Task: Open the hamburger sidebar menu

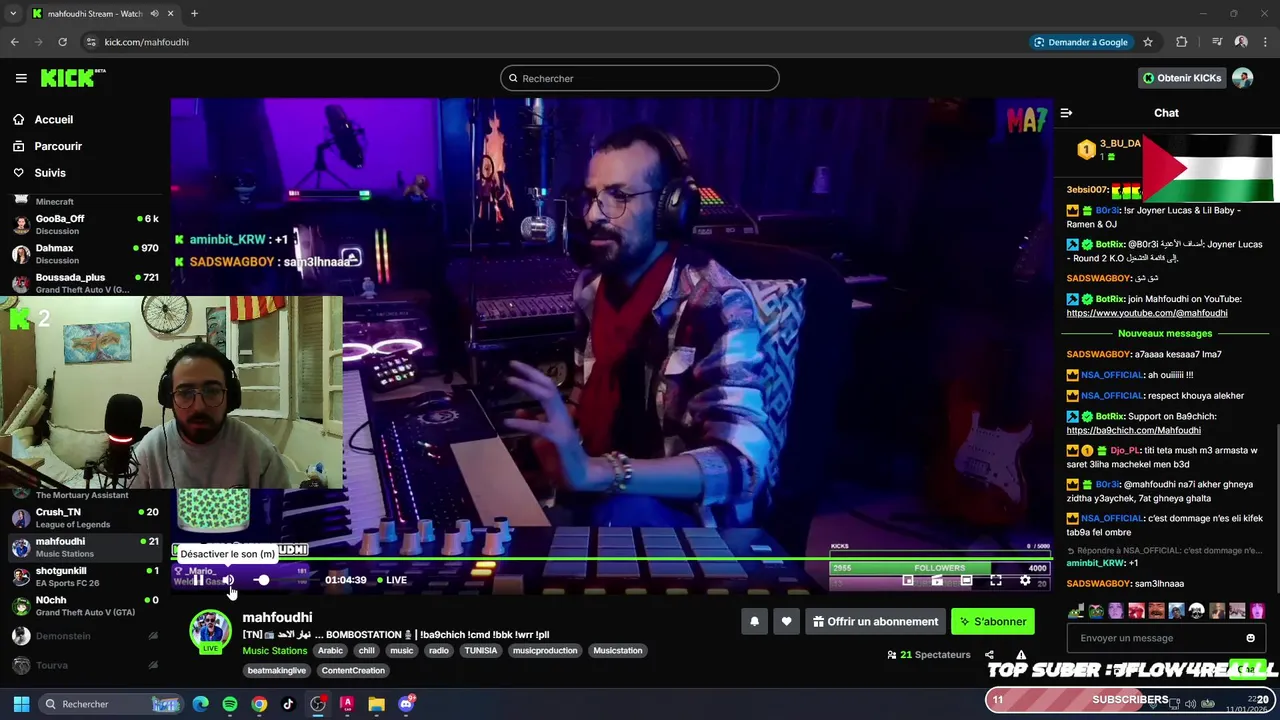Action: point(21,78)
